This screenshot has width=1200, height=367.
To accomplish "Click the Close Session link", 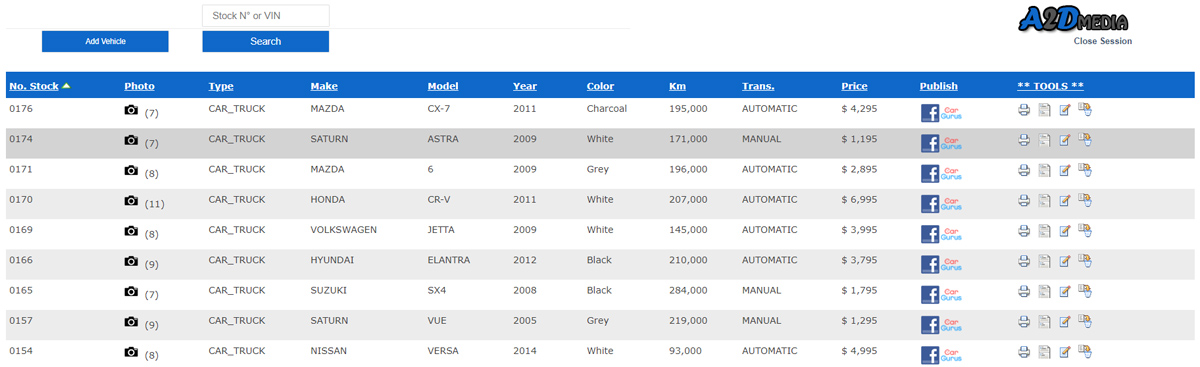I will pos(1103,41).
